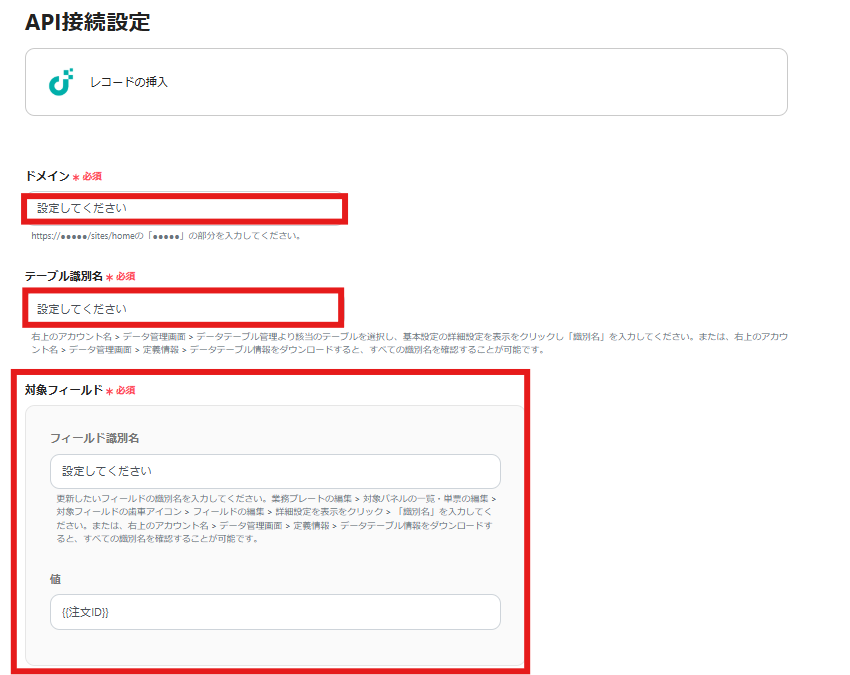The width and height of the screenshot is (850, 675).
Task: Click the フィールド識別名 label
Action: point(94,438)
